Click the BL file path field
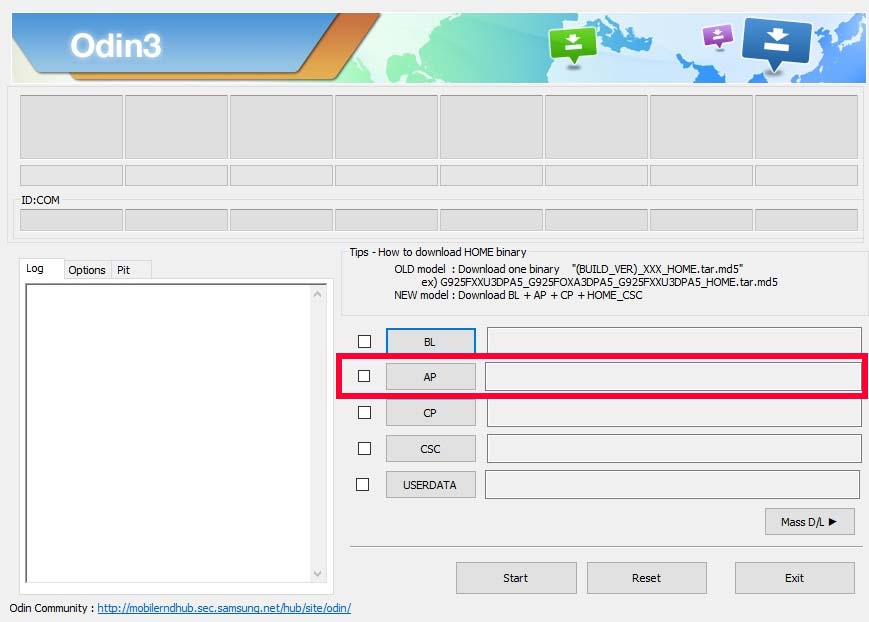This screenshot has width=869, height=622. coord(674,340)
